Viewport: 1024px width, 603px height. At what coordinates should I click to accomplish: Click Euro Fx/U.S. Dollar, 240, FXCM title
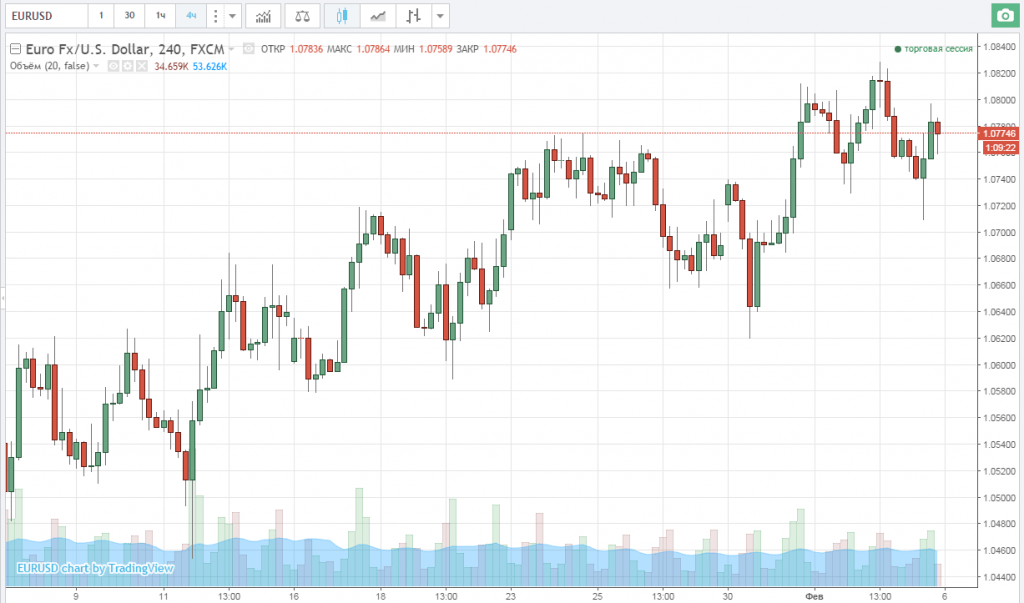pos(125,49)
